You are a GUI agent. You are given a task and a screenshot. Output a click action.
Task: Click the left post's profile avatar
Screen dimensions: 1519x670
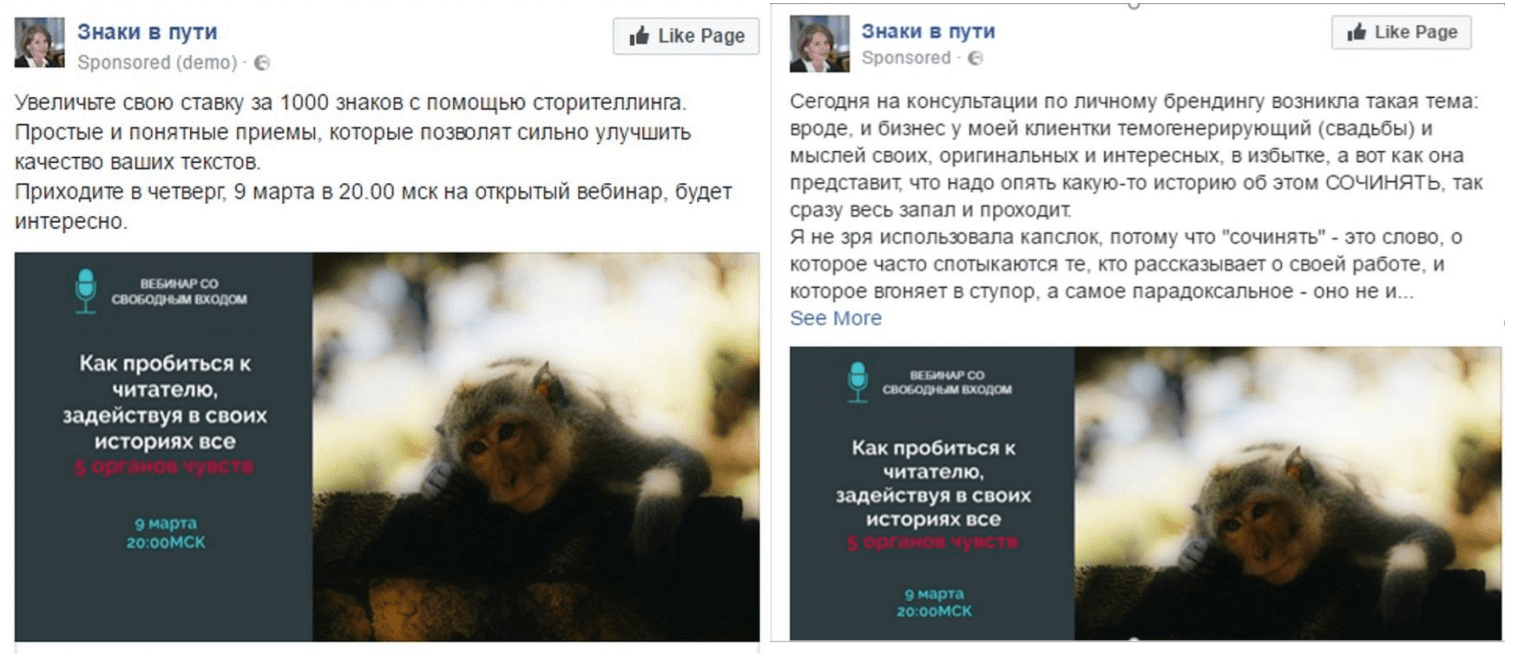tap(40, 43)
